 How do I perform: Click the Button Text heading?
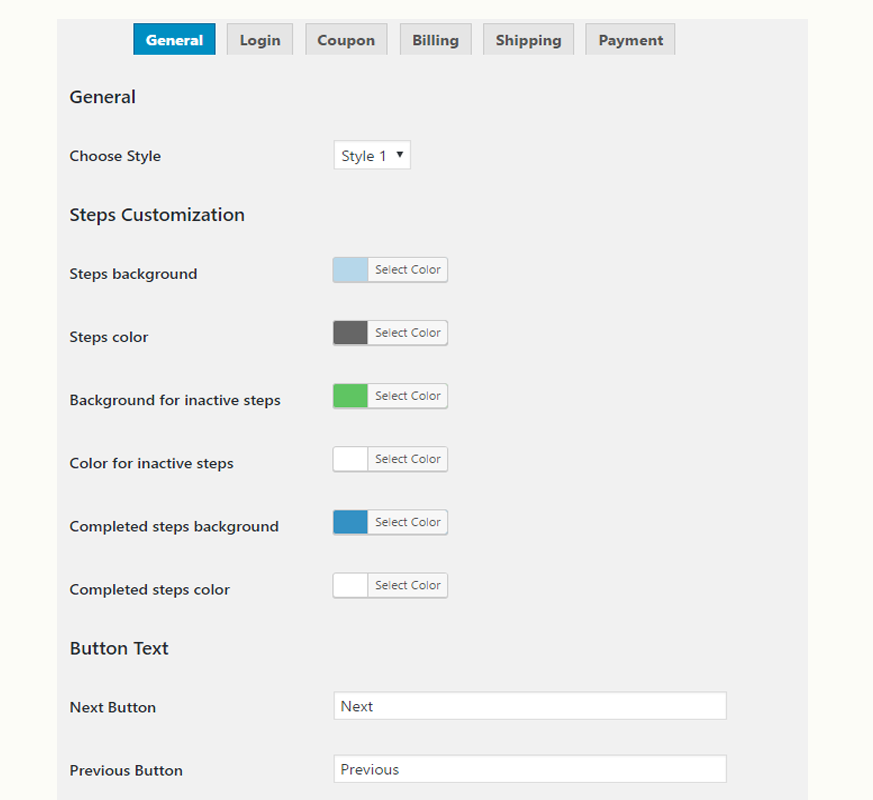coord(119,648)
